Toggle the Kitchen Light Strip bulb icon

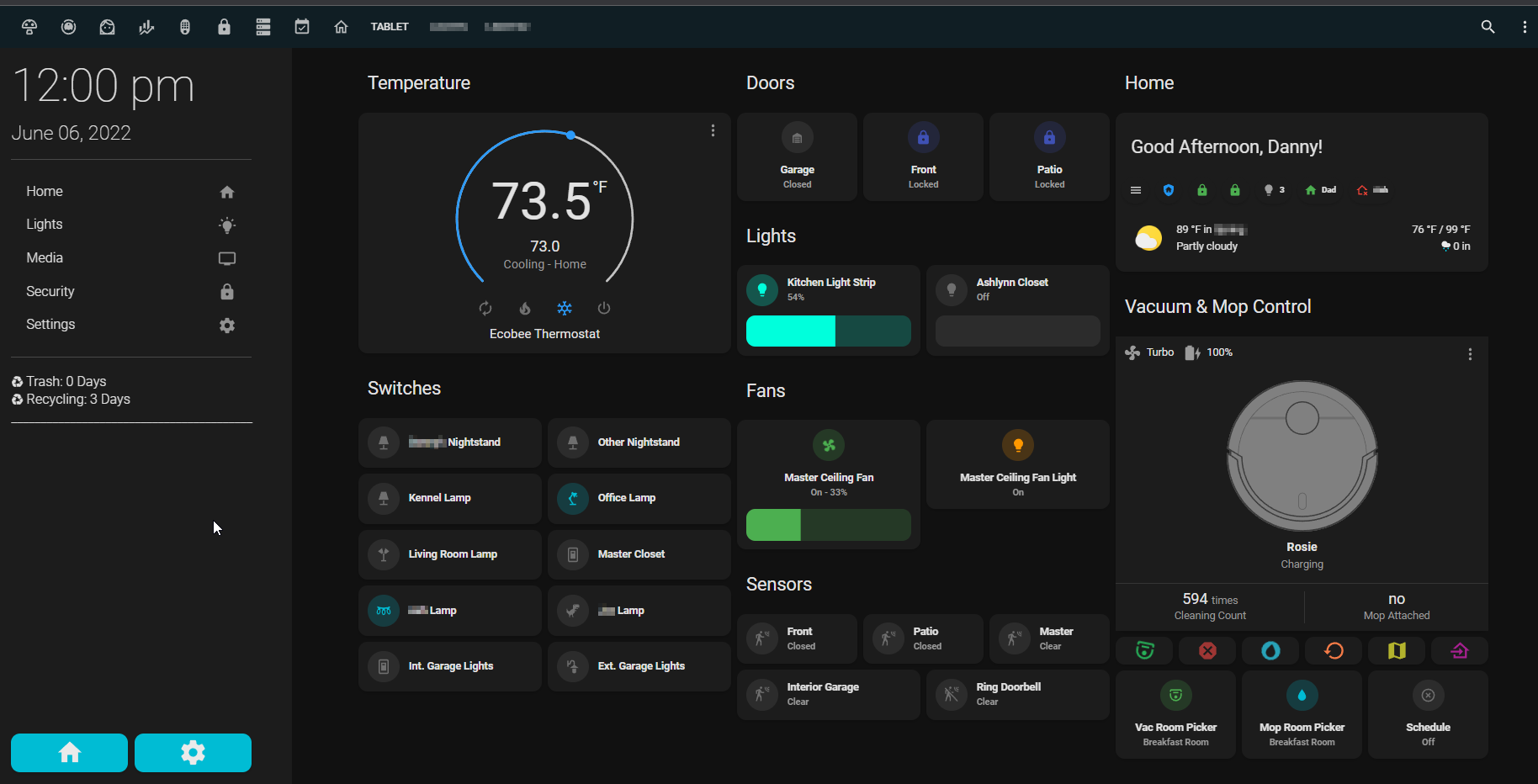762,289
